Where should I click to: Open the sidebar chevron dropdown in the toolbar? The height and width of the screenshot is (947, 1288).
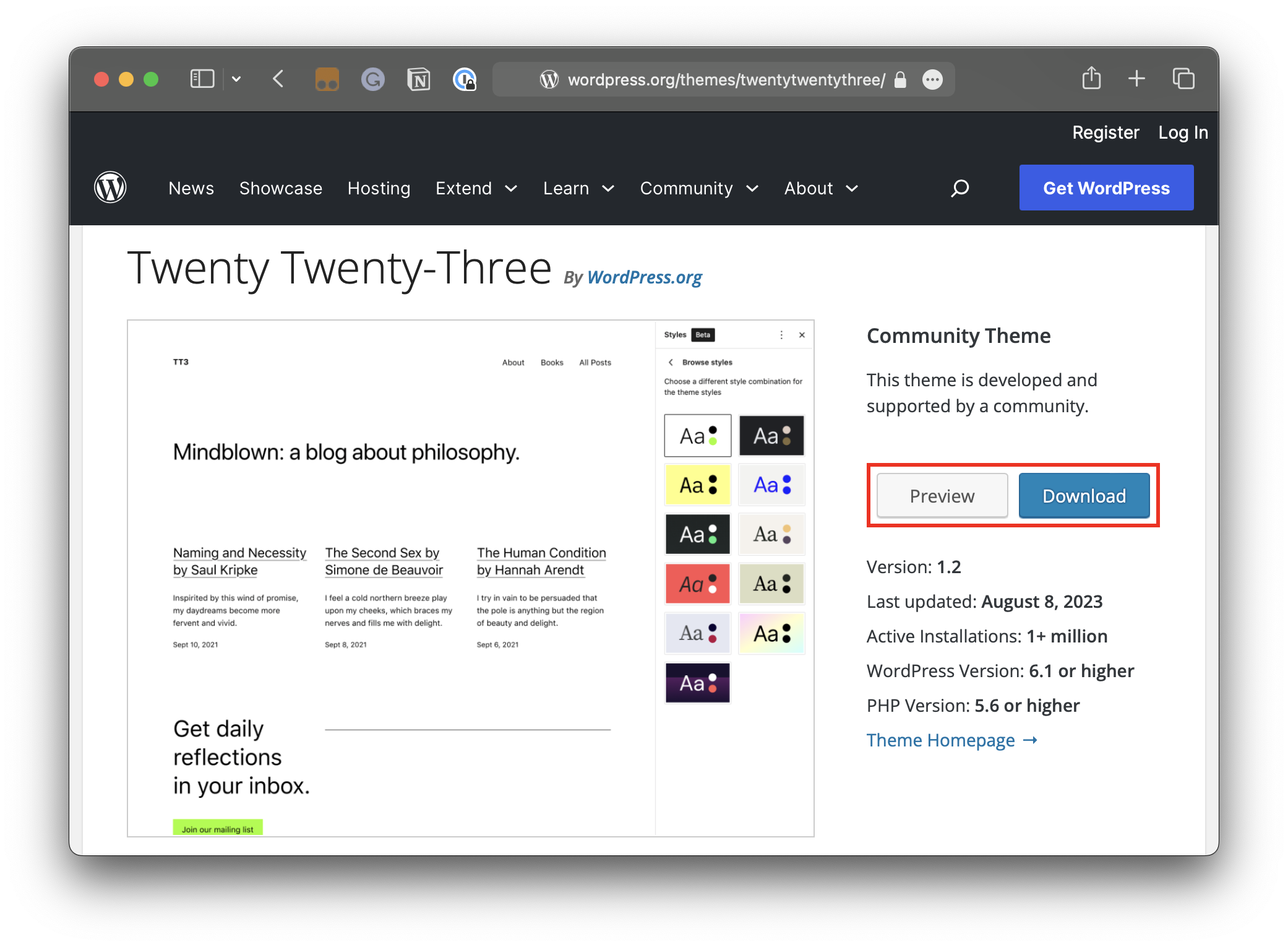(237, 79)
